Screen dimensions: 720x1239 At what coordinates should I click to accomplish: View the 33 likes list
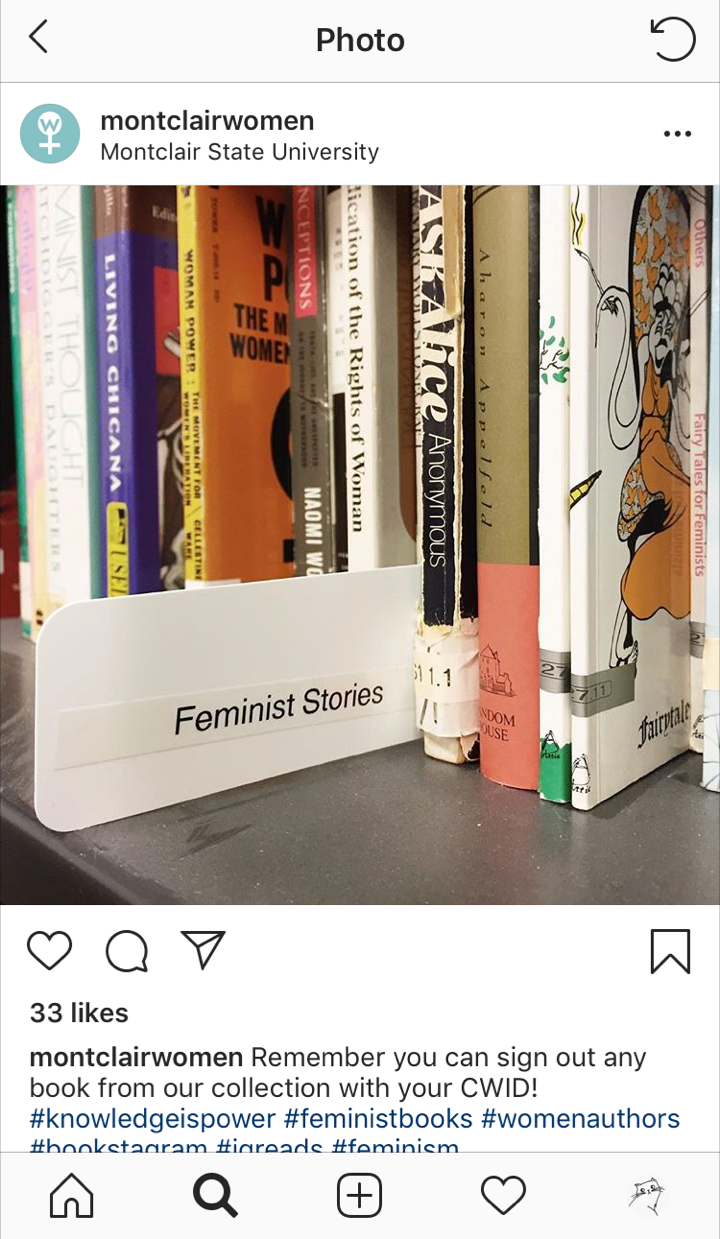click(x=79, y=1013)
